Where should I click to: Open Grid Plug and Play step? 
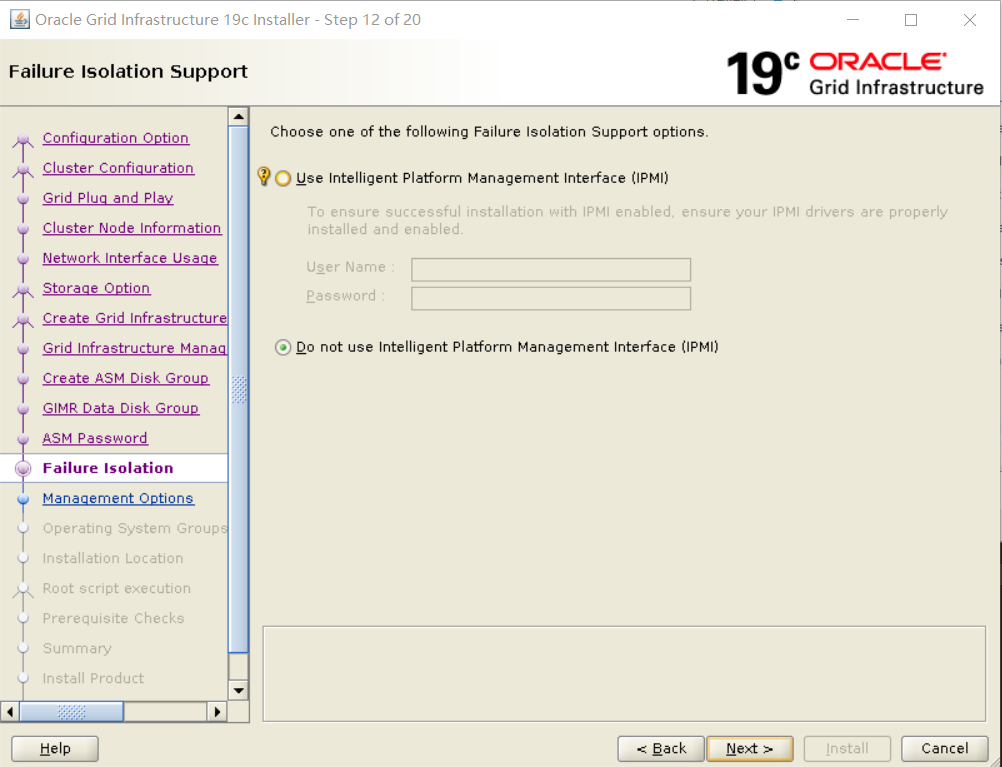tap(108, 198)
